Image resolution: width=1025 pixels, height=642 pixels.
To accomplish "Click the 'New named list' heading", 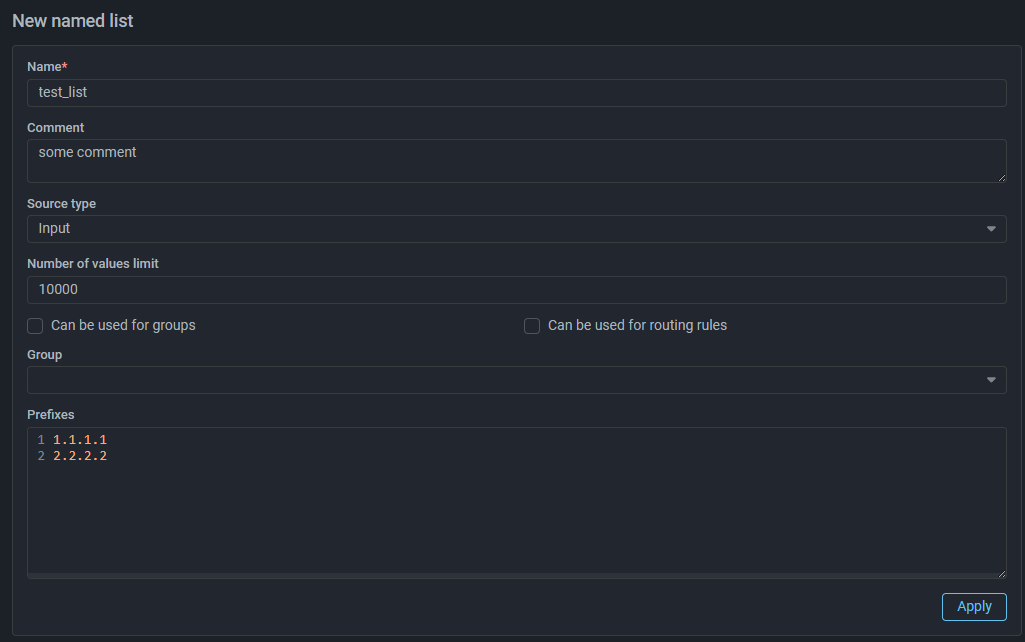I will click(x=73, y=21).
